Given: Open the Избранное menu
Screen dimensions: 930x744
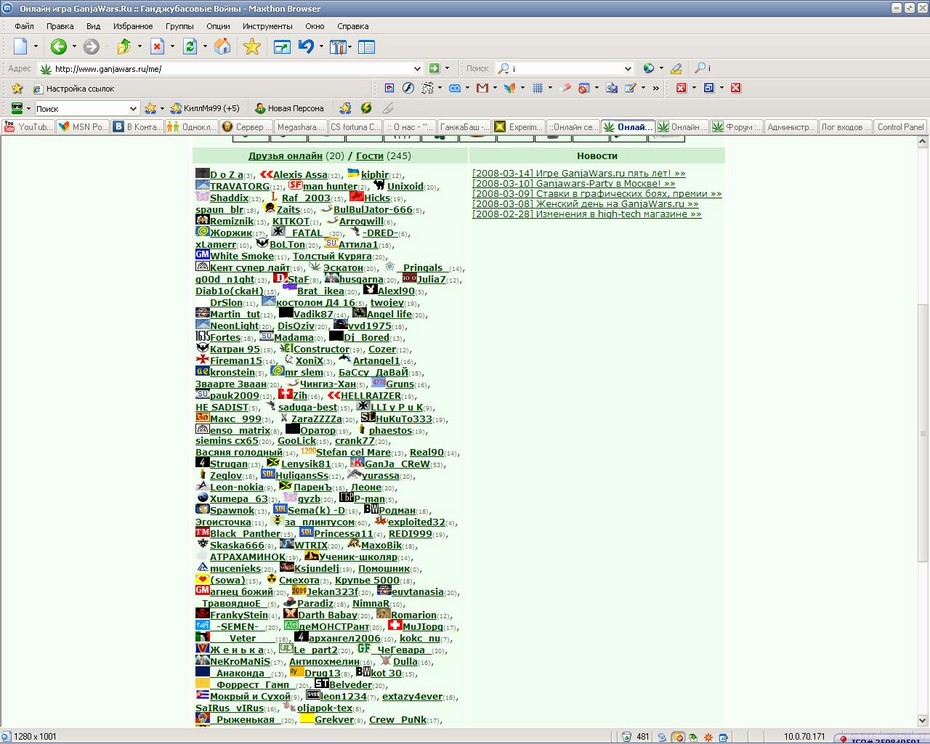Looking at the screenshot, I should coord(133,26).
